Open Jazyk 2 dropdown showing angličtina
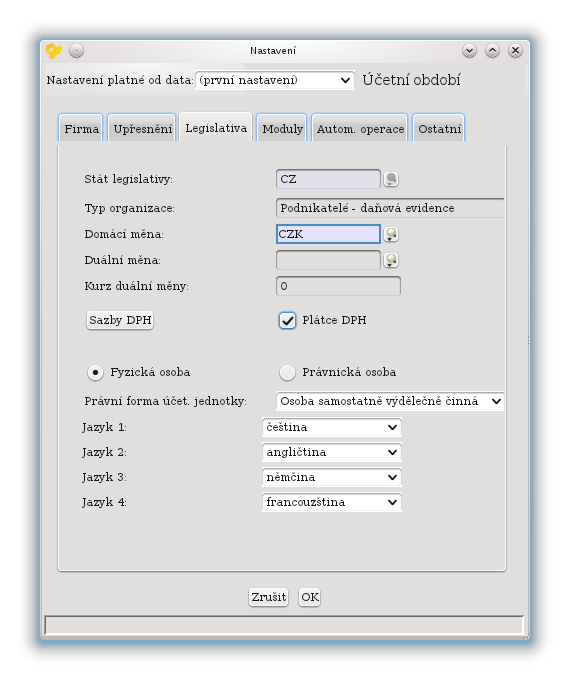Screen dimensions: 570x680 pyautogui.click(x=332, y=452)
